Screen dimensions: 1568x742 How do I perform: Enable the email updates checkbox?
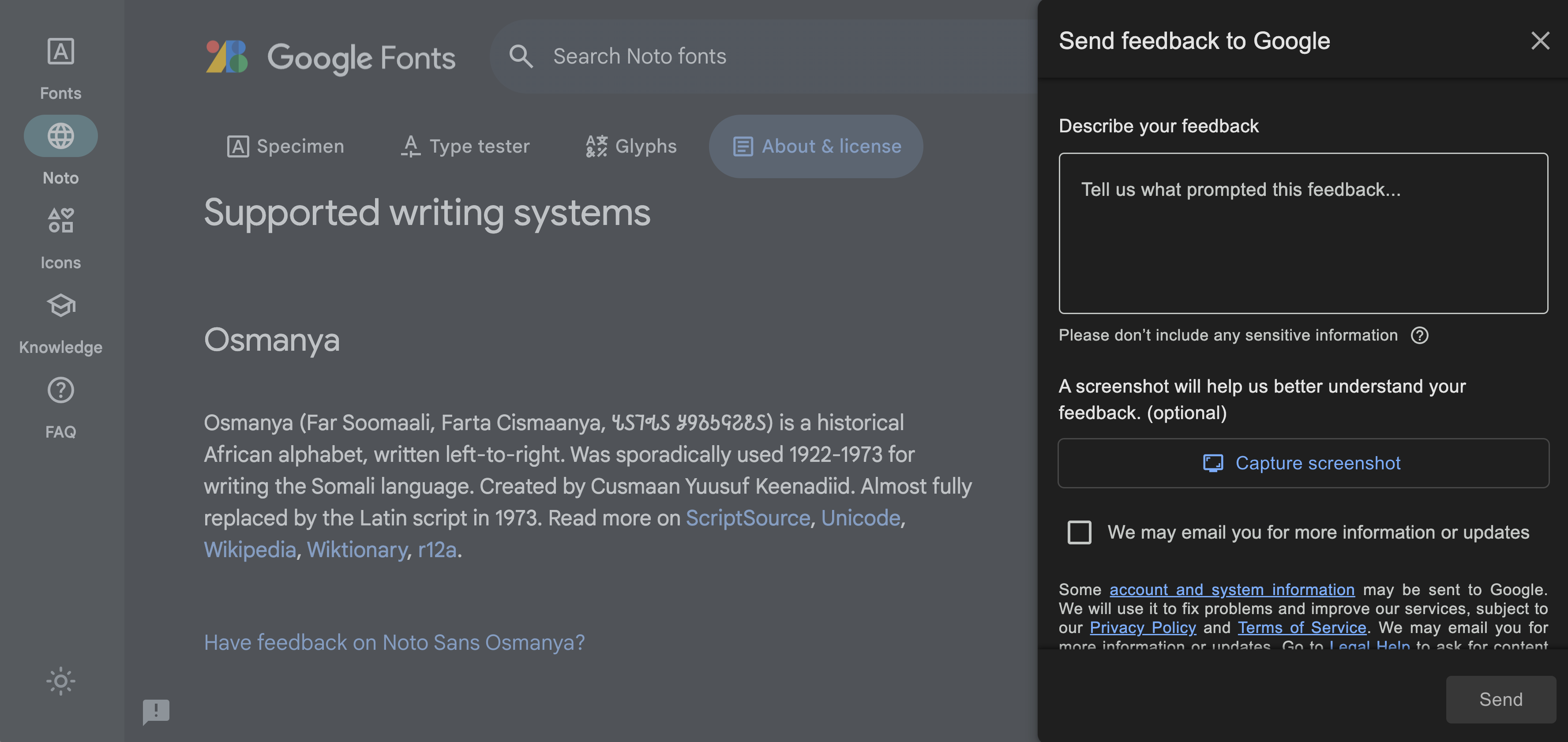pyautogui.click(x=1080, y=532)
